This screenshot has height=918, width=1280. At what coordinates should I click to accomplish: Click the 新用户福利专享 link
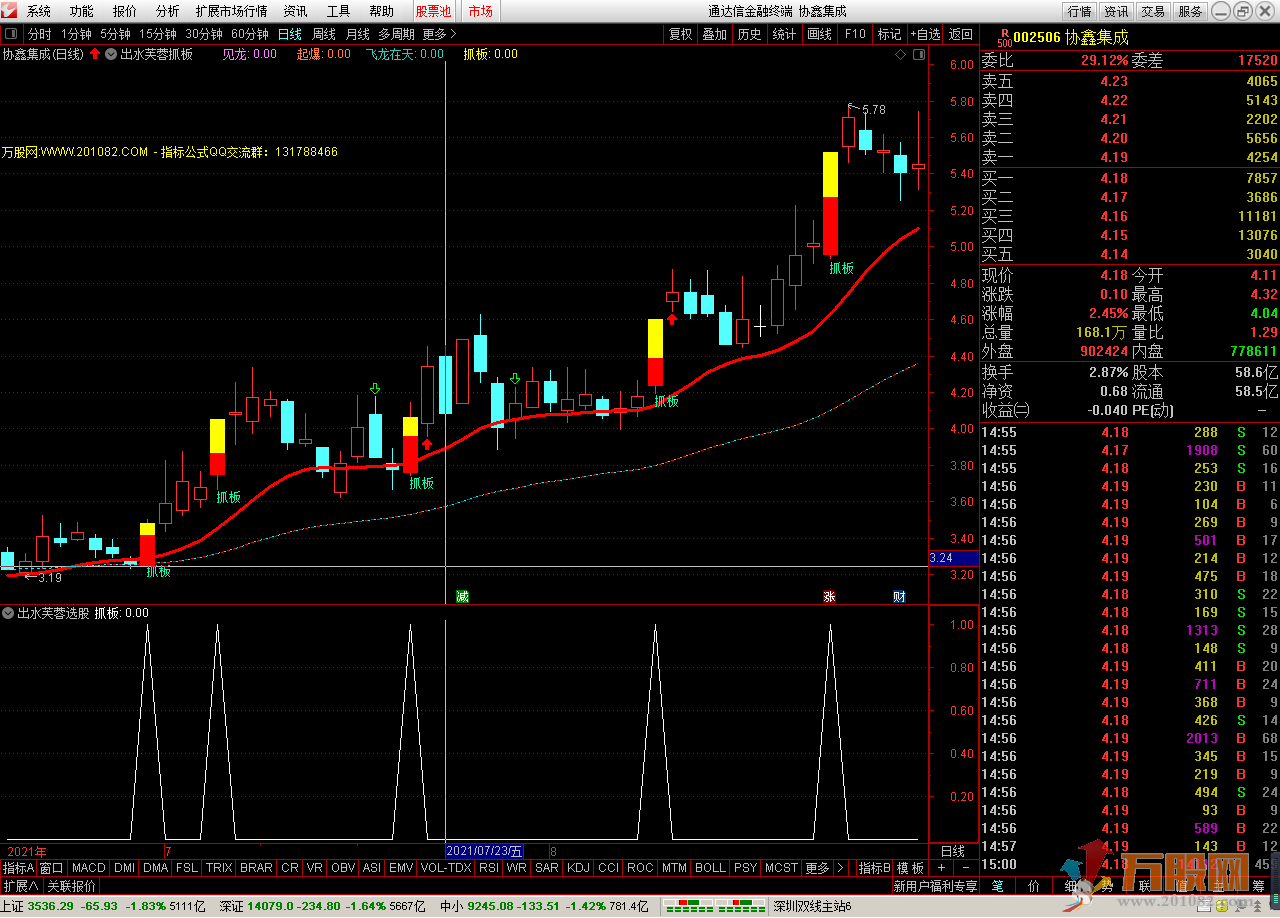click(935, 886)
